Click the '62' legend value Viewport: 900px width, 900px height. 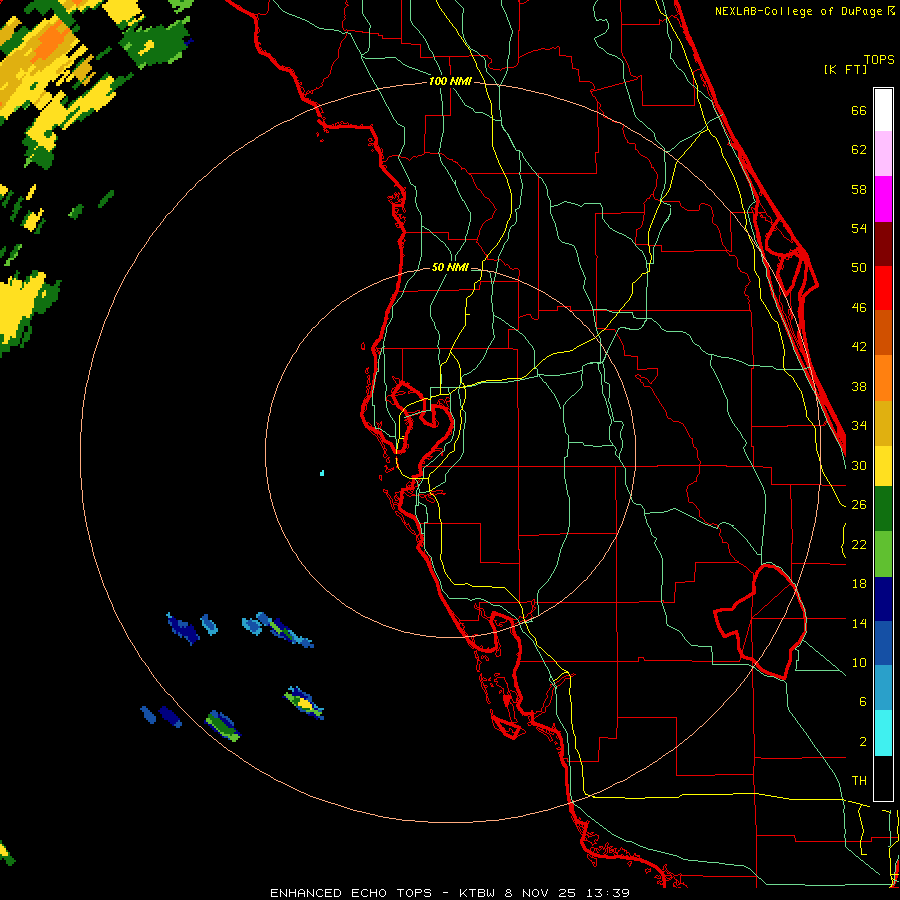point(859,150)
